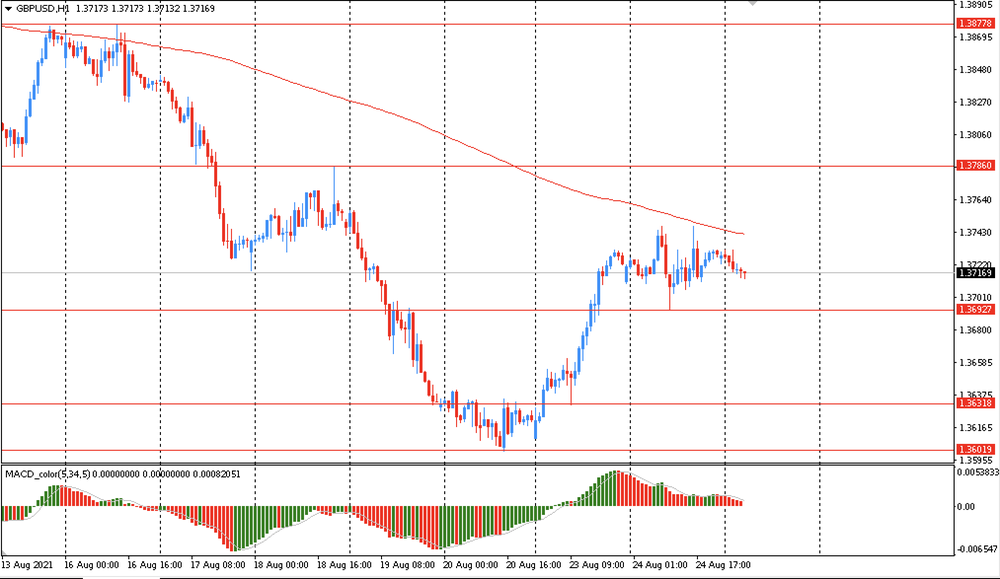Image resolution: width=1000 pixels, height=579 pixels.
Task: Click the 16 Aug 16:00 time label
Action: point(154,565)
